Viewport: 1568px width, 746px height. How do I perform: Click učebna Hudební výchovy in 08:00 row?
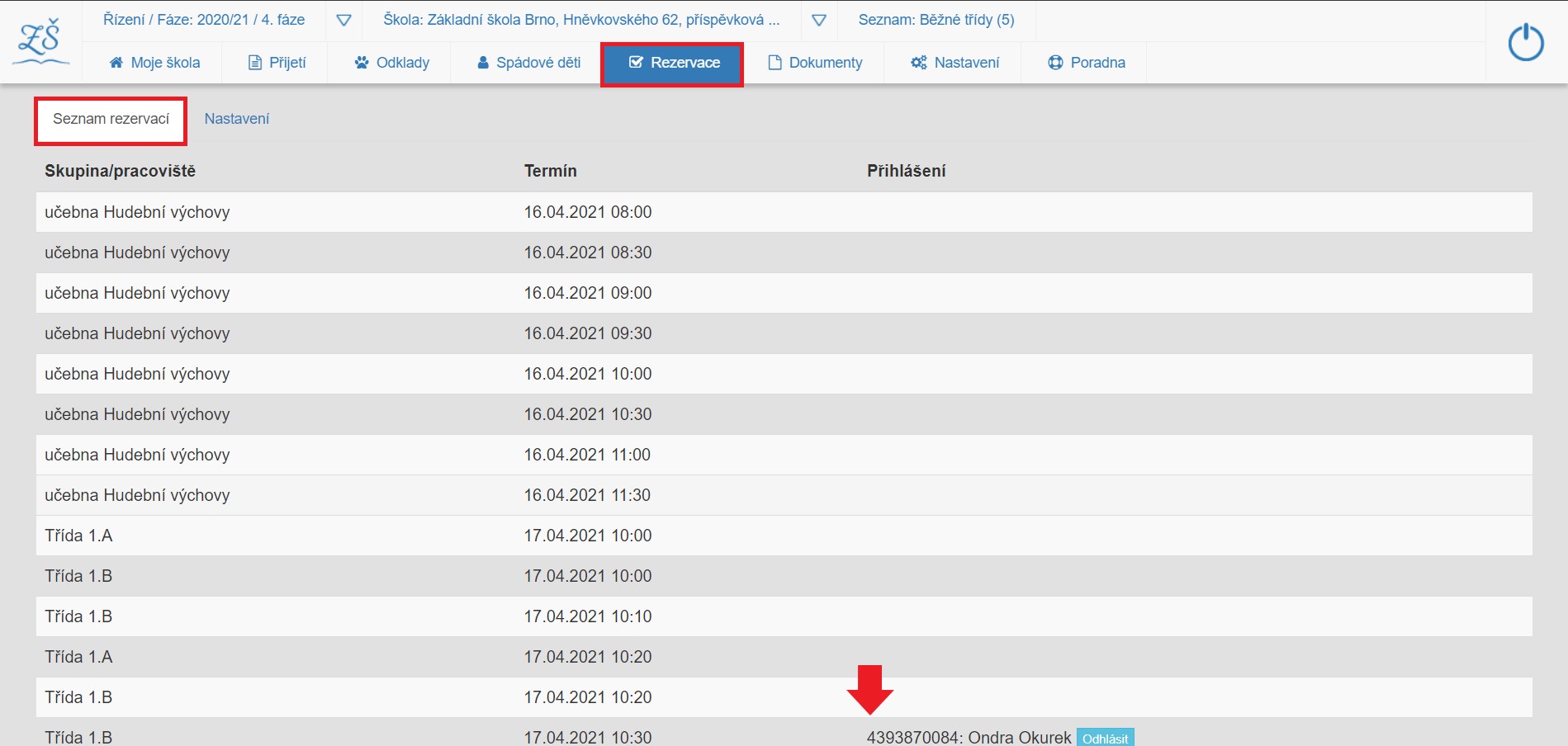pos(137,212)
